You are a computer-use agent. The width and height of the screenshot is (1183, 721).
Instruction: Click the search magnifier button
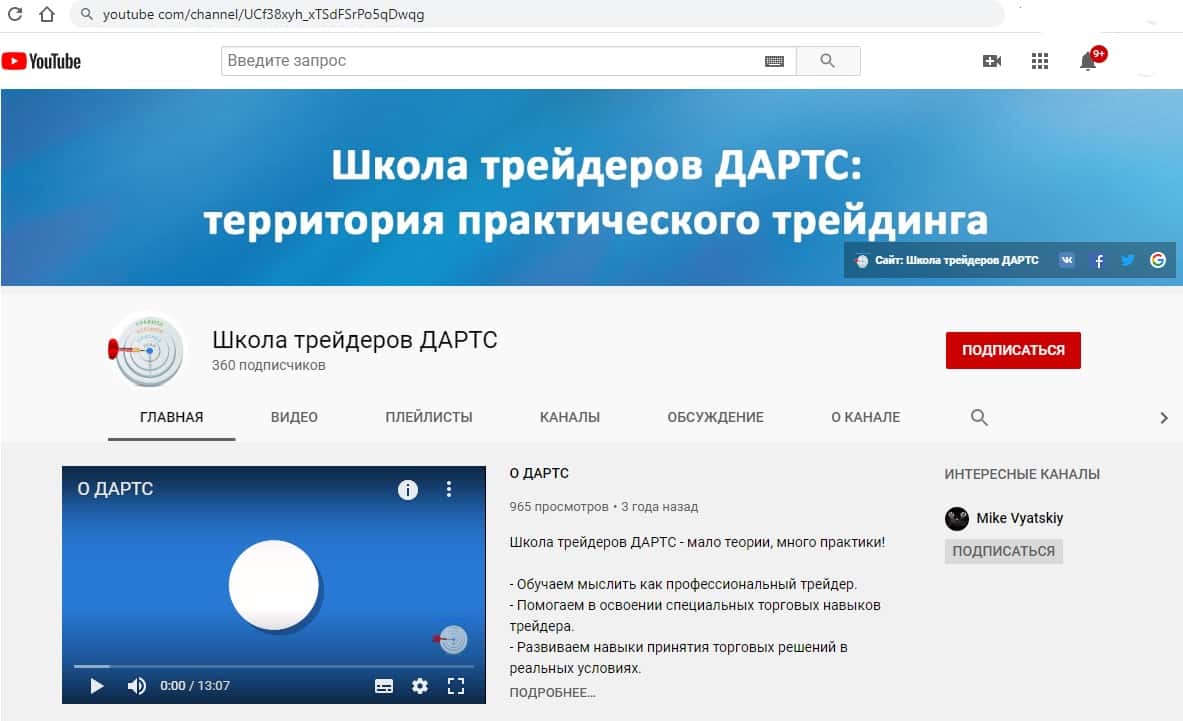828,60
